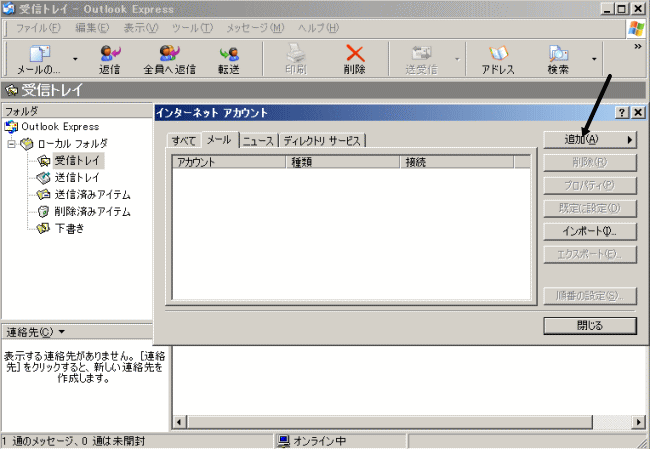Click the 受信トレイ folder icon in tree
This screenshot has width=650, height=449.
point(43,161)
